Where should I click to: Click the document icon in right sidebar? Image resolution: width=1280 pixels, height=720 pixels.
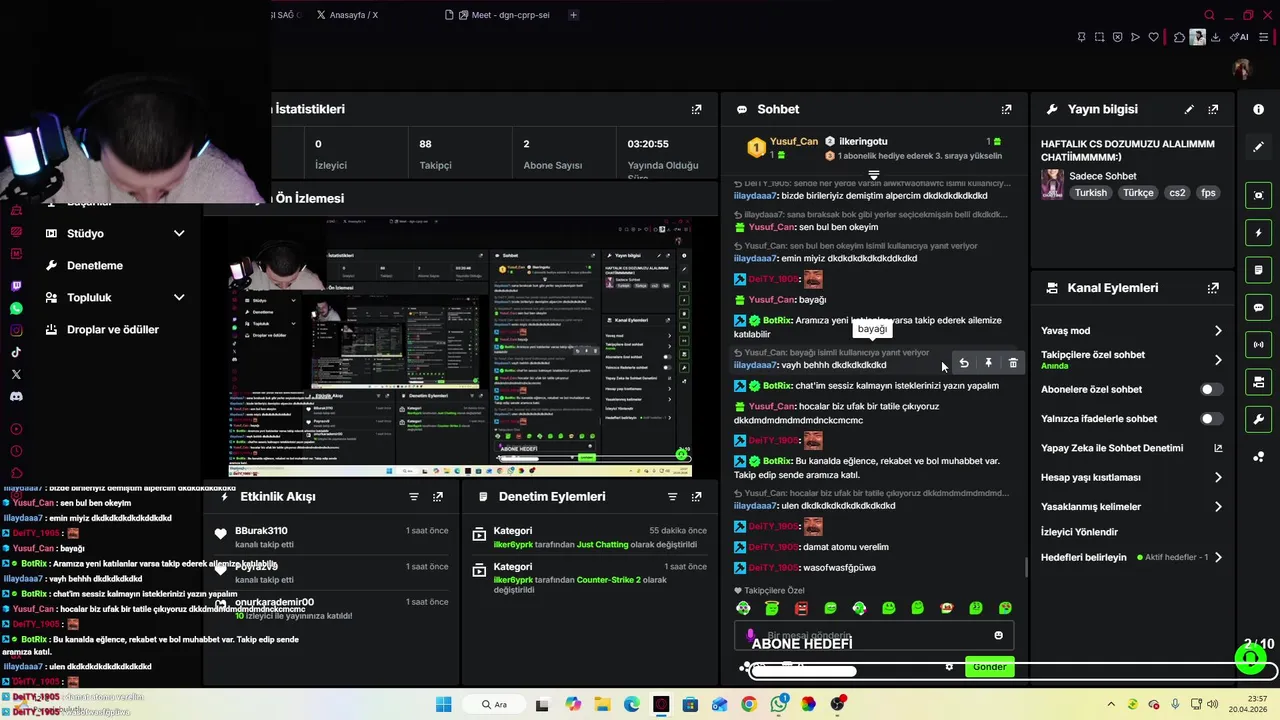click(1259, 270)
